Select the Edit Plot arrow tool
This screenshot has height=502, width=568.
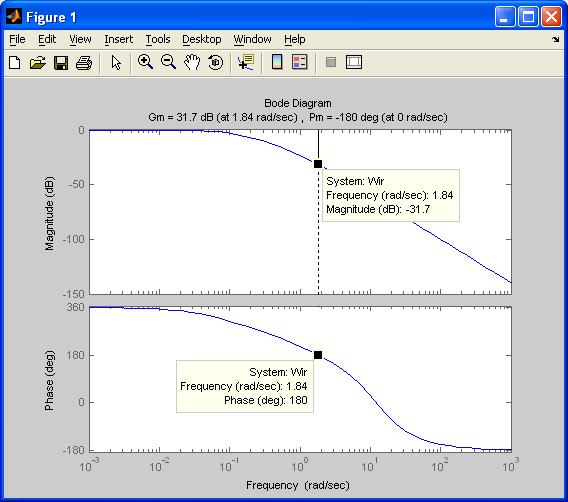click(116, 63)
